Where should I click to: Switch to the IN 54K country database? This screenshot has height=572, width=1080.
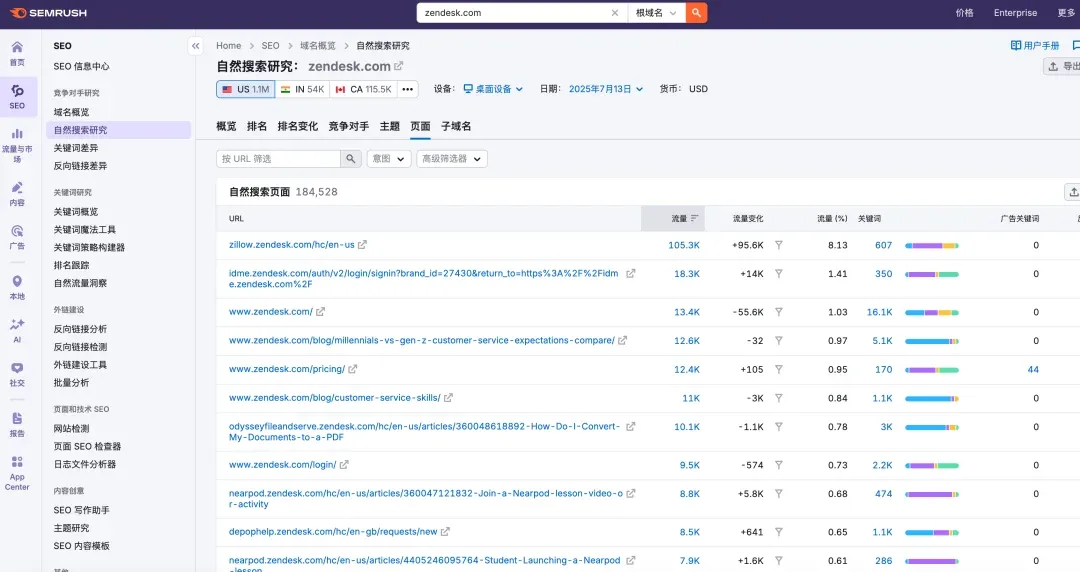(302, 89)
